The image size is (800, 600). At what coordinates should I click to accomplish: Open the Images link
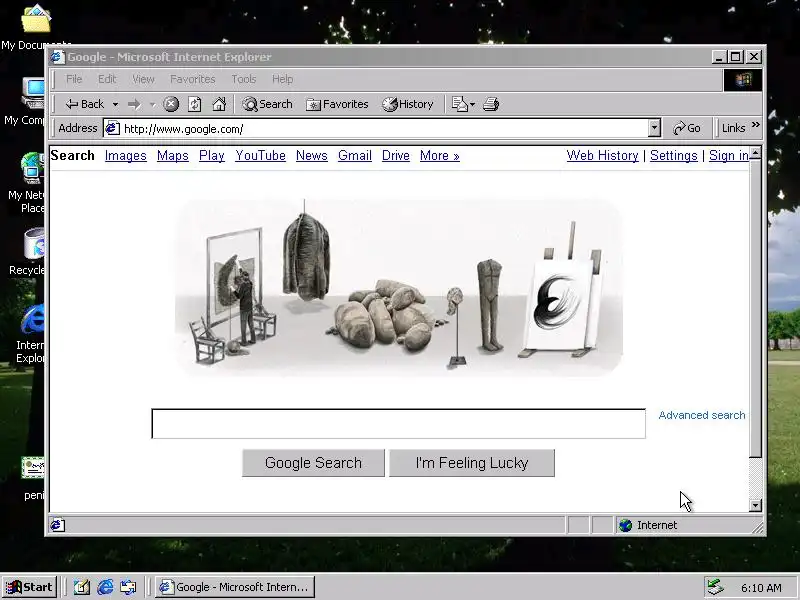point(126,156)
